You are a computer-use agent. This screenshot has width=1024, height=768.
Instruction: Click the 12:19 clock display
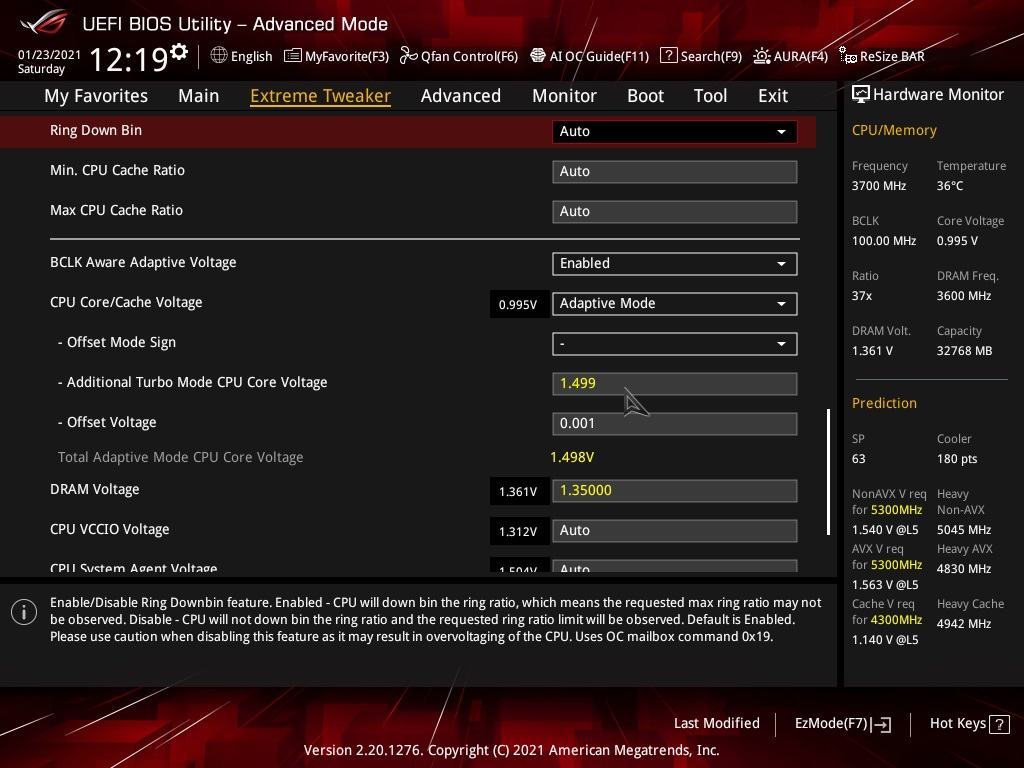[x=129, y=60]
